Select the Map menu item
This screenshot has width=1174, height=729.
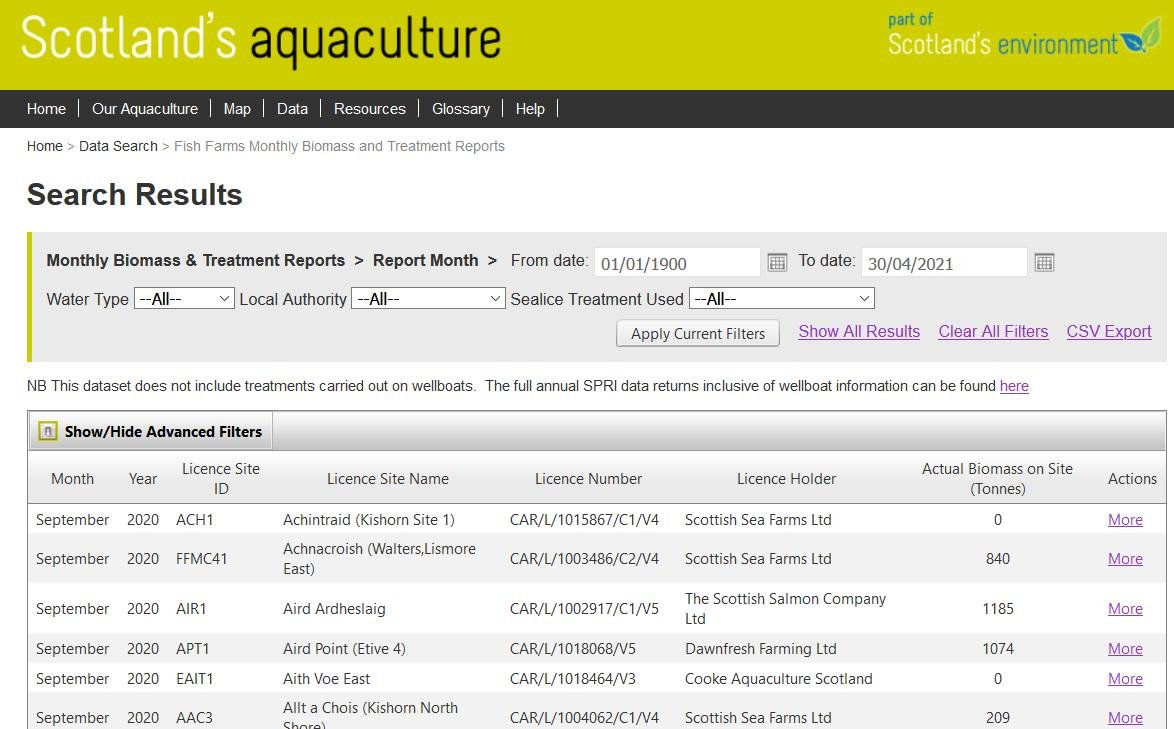(237, 109)
